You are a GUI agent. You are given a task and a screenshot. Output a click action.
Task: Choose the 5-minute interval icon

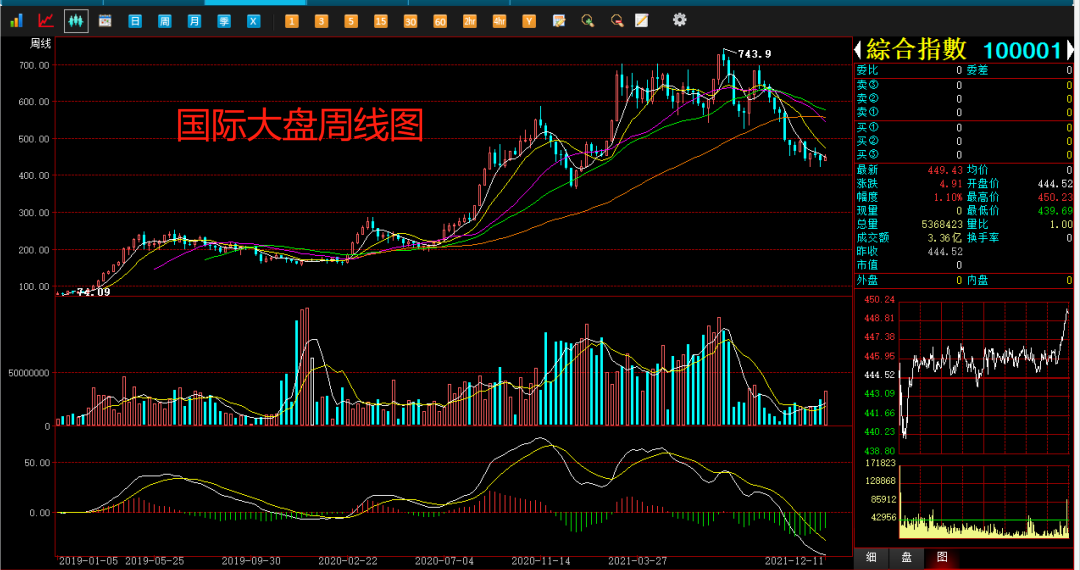(x=351, y=21)
